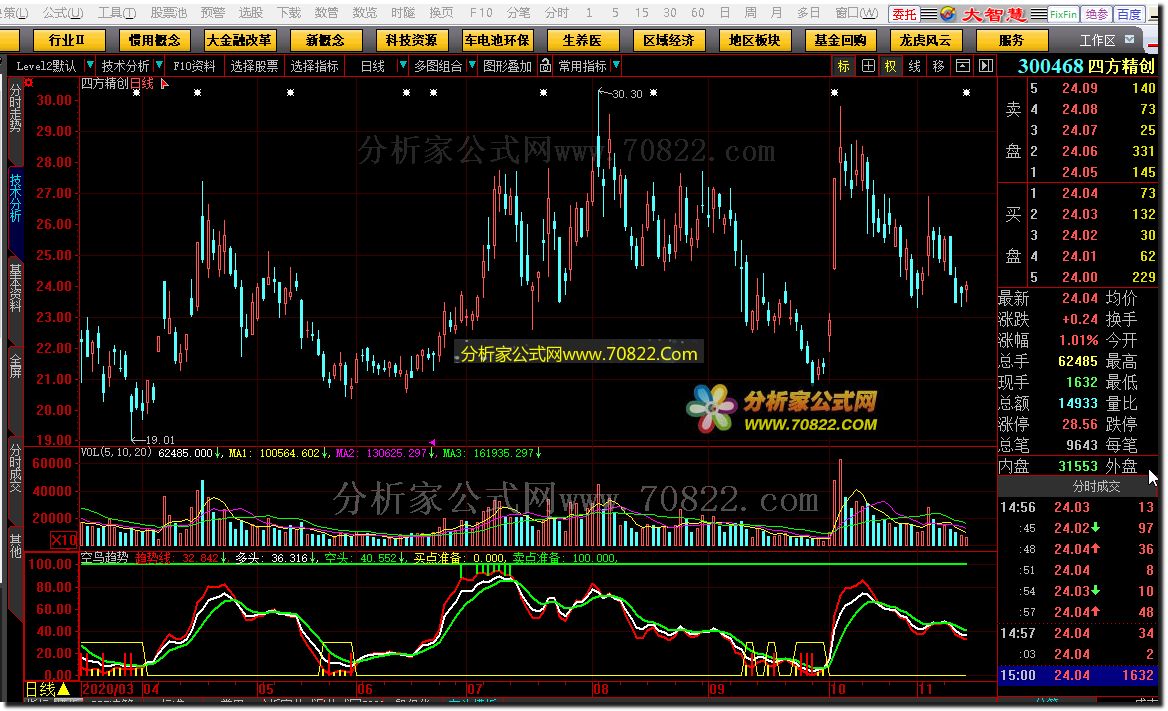Expand the 多图组合 dropdown arrow
Image resolution: width=1168 pixels, height=711 pixels.
[472, 66]
